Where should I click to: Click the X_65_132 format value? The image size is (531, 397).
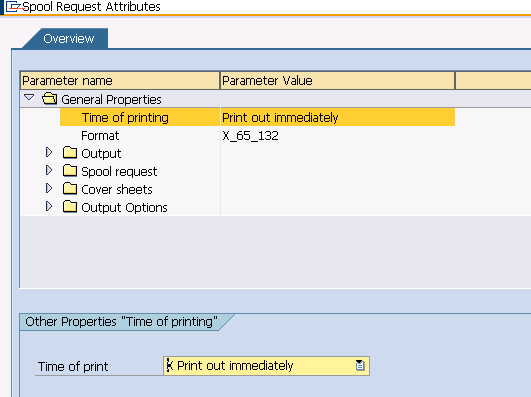[x=251, y=136]
